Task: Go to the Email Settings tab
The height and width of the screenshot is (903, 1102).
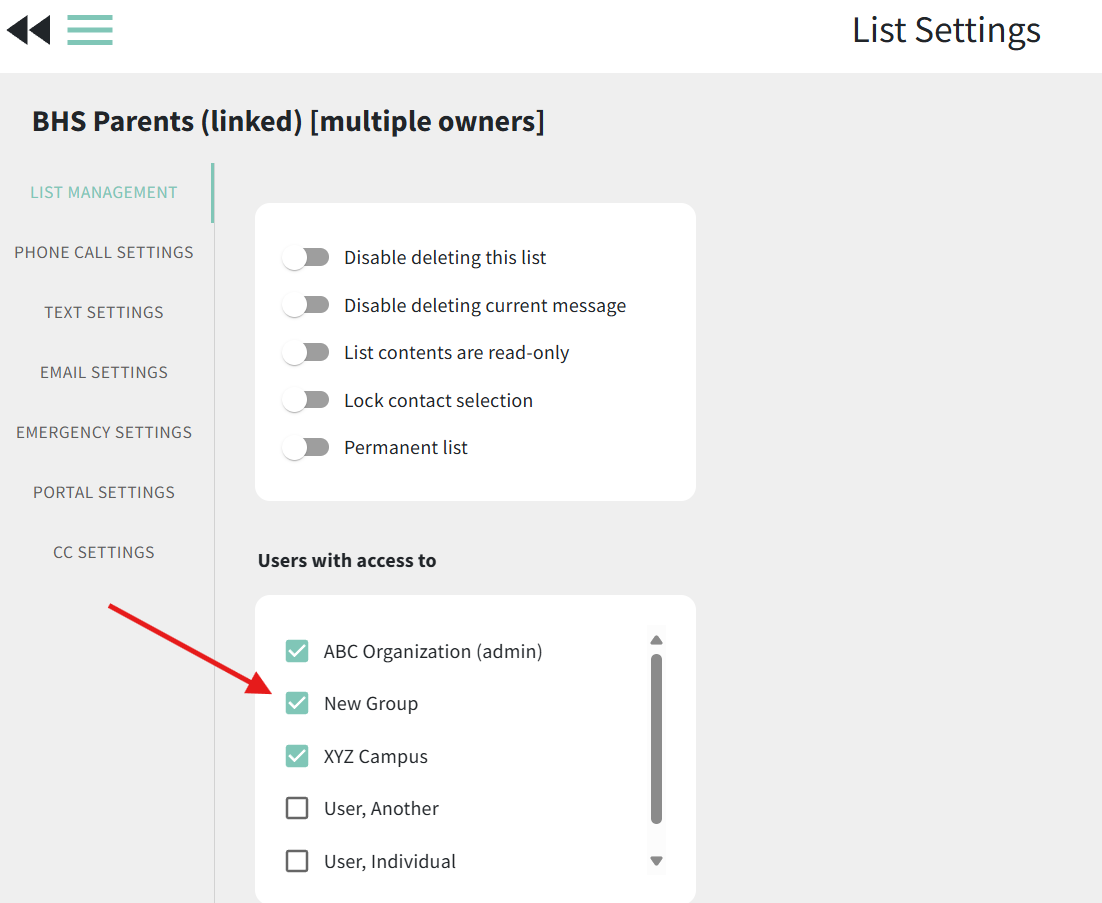Action: point(104,372)
